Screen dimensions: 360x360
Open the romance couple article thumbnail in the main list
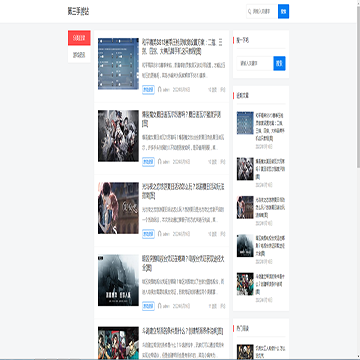tap(118, 208)
